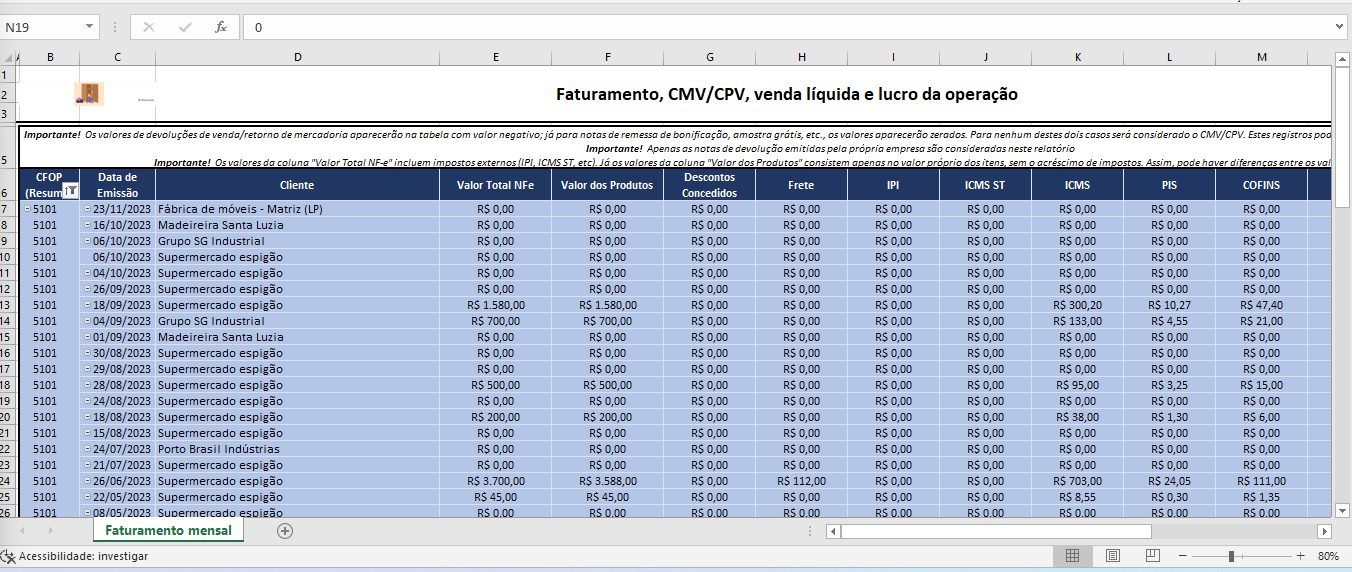1352x572 pixels.
Task: Click the Descontos Concedidos header cell
Action: [709, 185]
